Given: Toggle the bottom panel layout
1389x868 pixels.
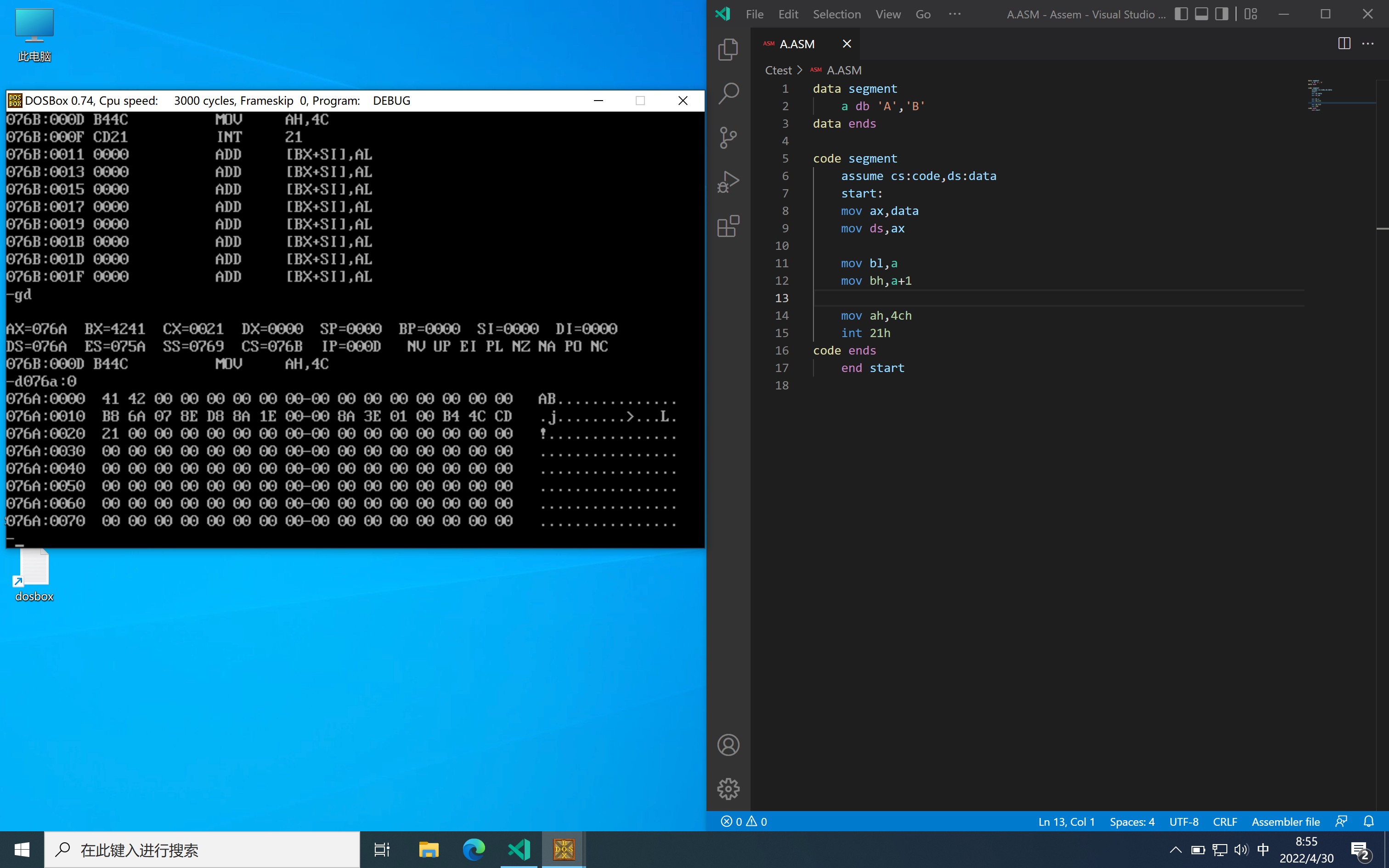Looking at the screenshot, I should pyautogui.click(x=1201, y=14).
